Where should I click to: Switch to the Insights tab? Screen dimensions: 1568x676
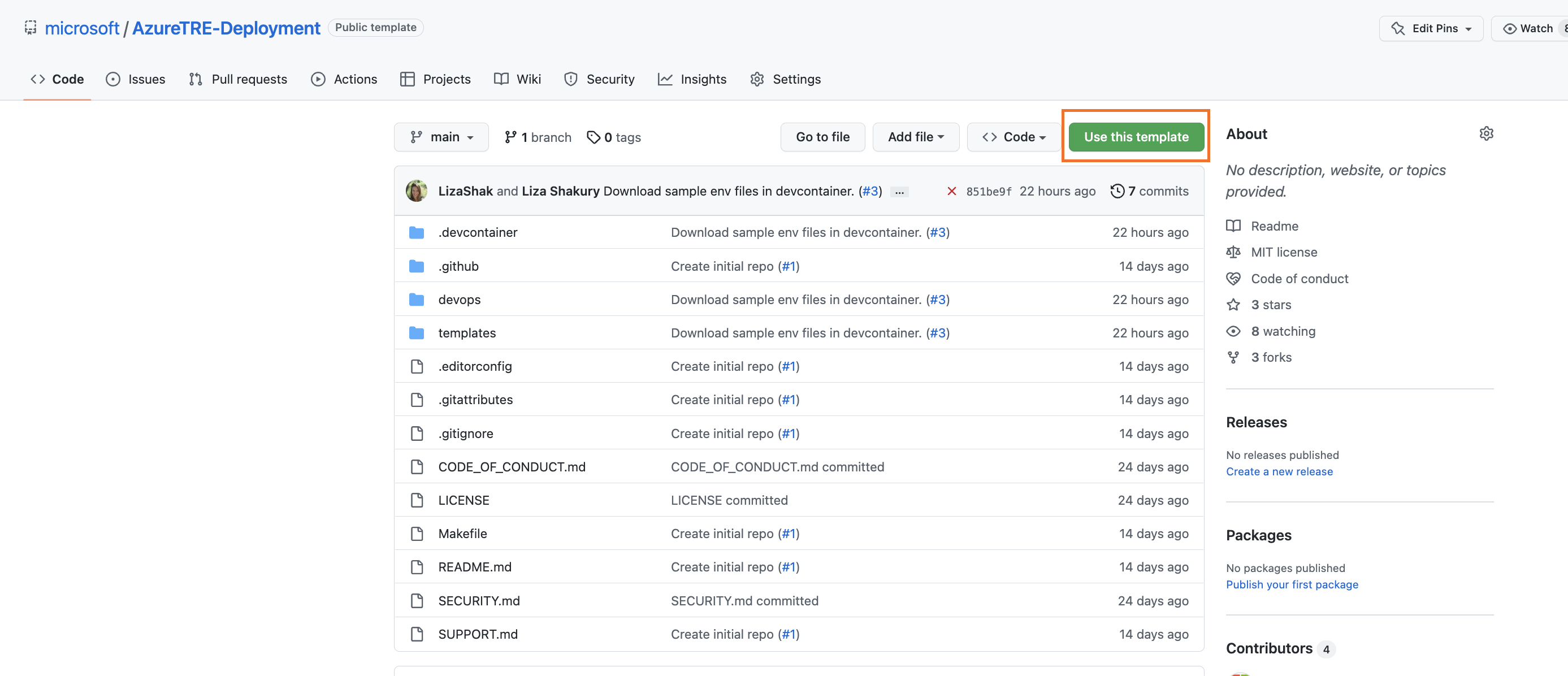(692, 79)
